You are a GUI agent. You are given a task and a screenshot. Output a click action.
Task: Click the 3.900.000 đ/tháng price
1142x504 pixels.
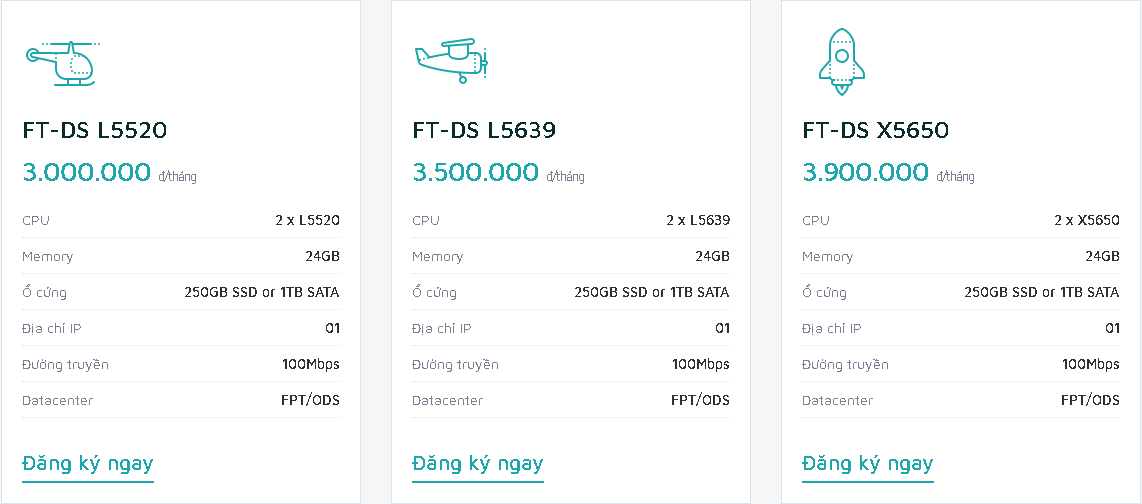pos(866,172)
